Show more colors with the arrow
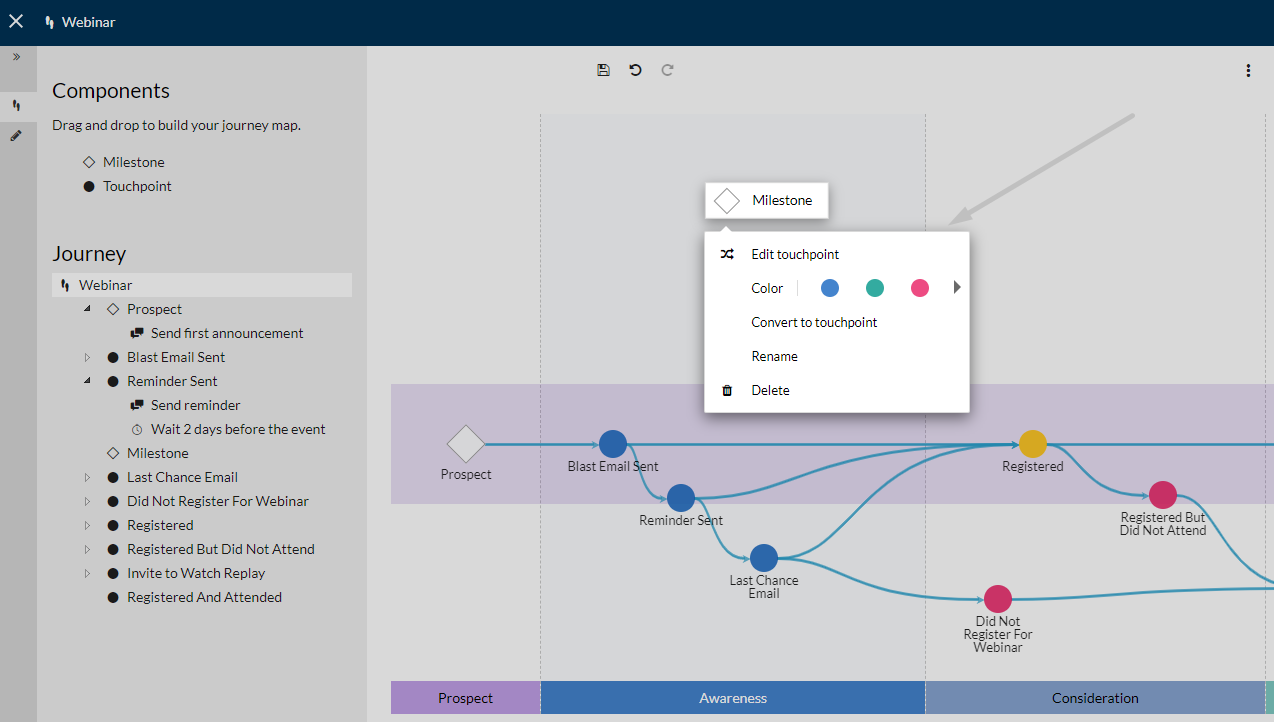 click(957, 288)
